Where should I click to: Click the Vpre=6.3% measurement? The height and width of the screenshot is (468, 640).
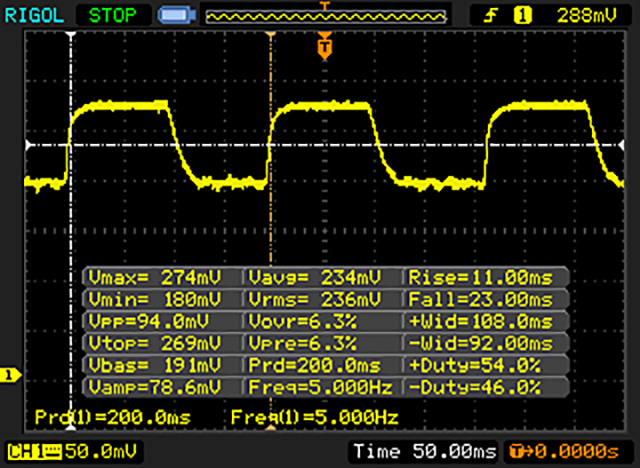(302, 344)
